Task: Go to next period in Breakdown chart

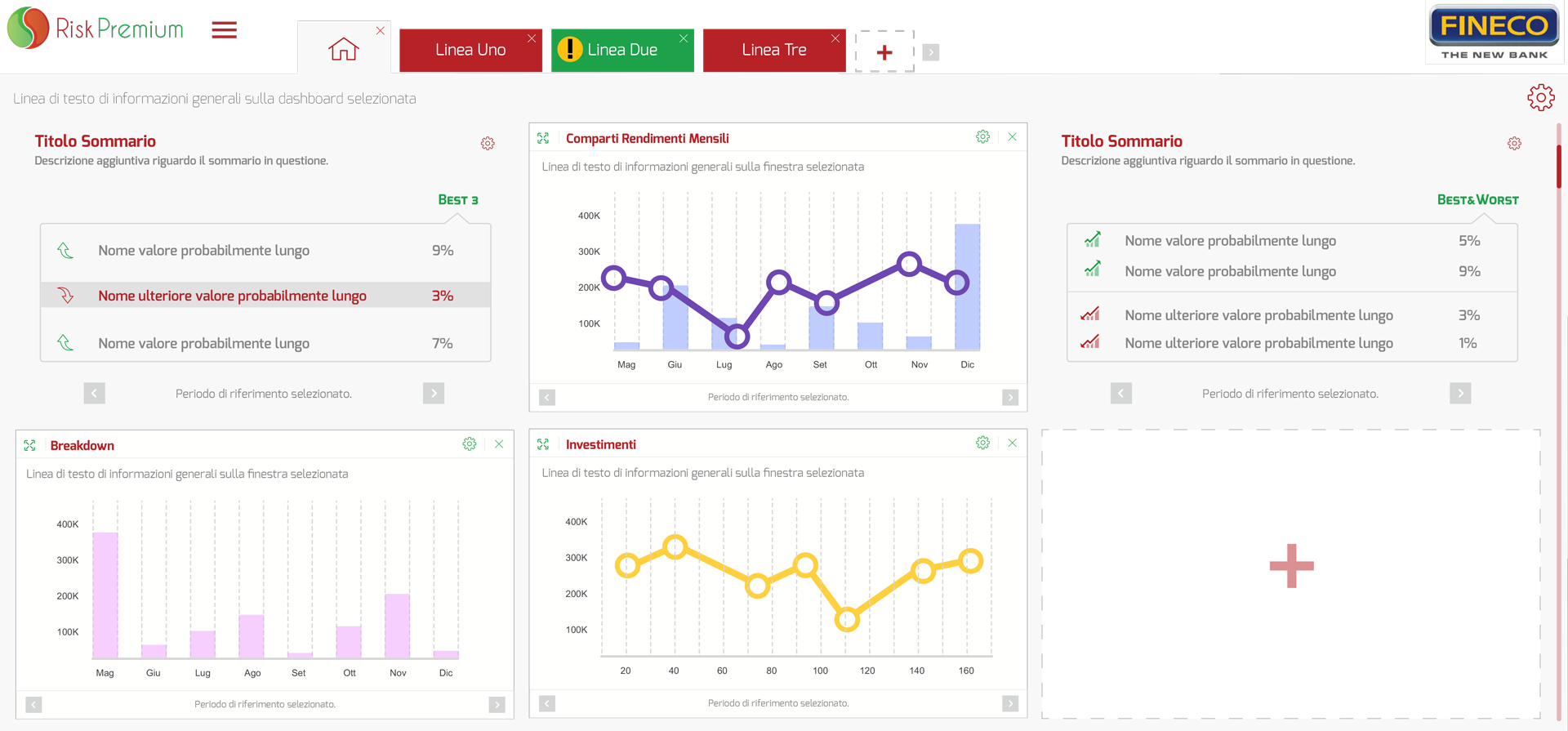Action: pos(497,705)
